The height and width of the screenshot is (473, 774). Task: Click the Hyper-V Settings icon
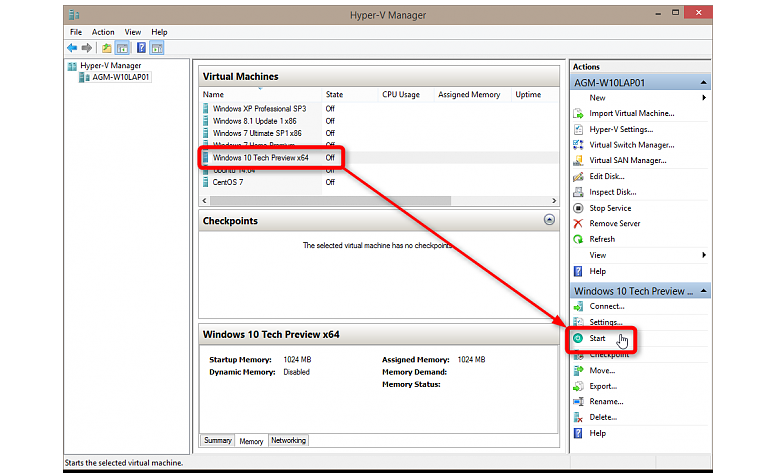point(578,129)
